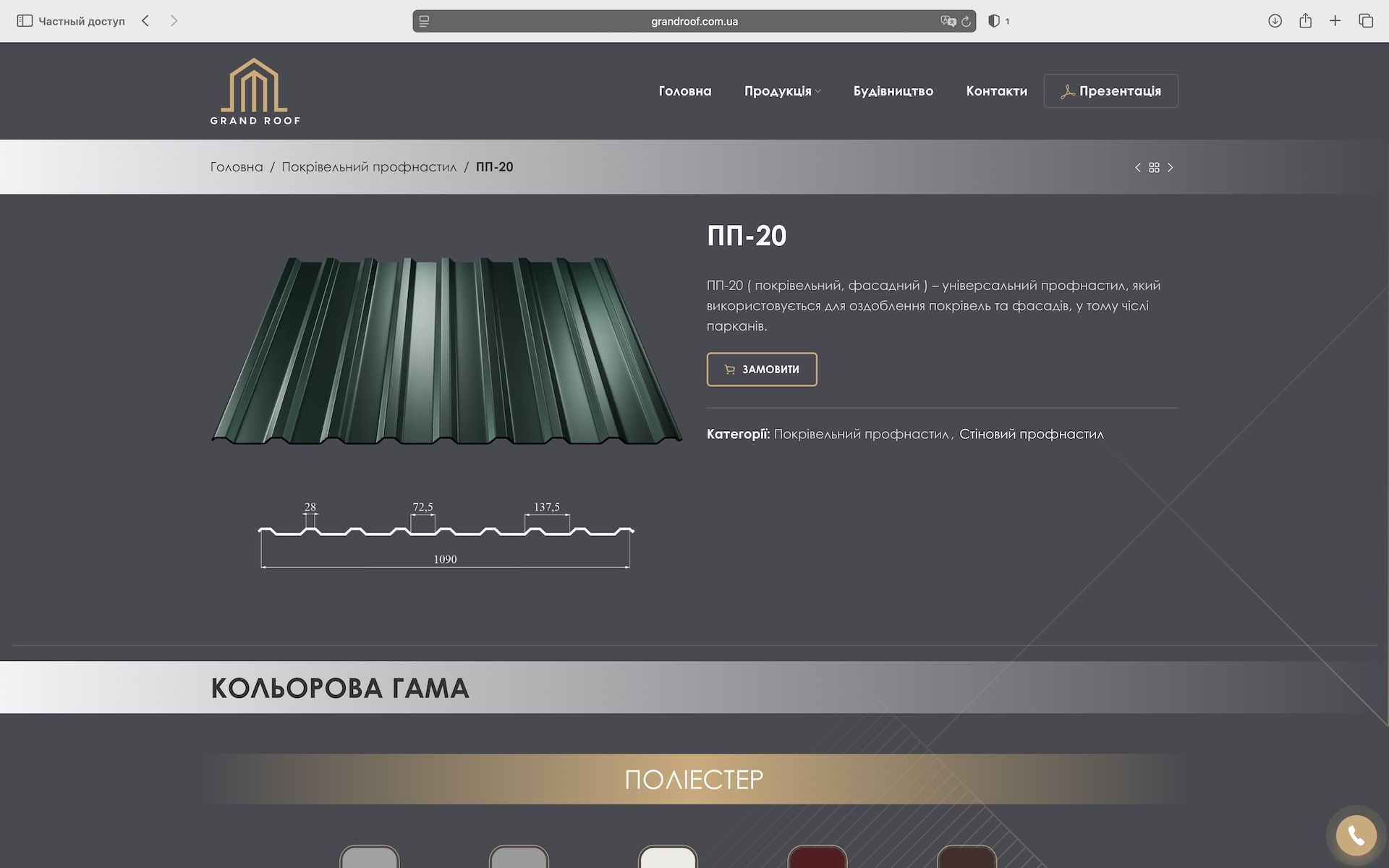This screenshot has height=868, width=1389.
Task: Click the ПОЛІЕСТЕР section banner
Action: (x=694, y=779)
